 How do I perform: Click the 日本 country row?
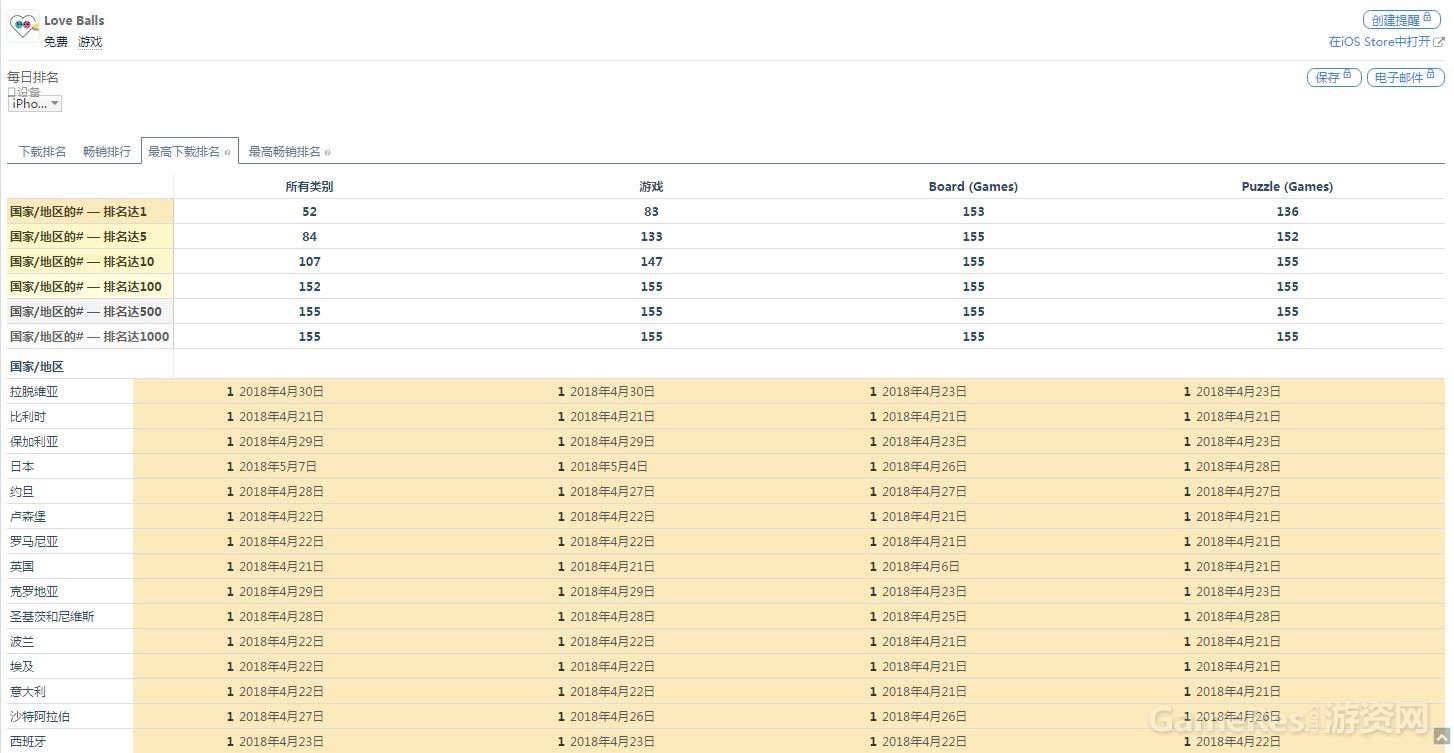coord(726,467)
